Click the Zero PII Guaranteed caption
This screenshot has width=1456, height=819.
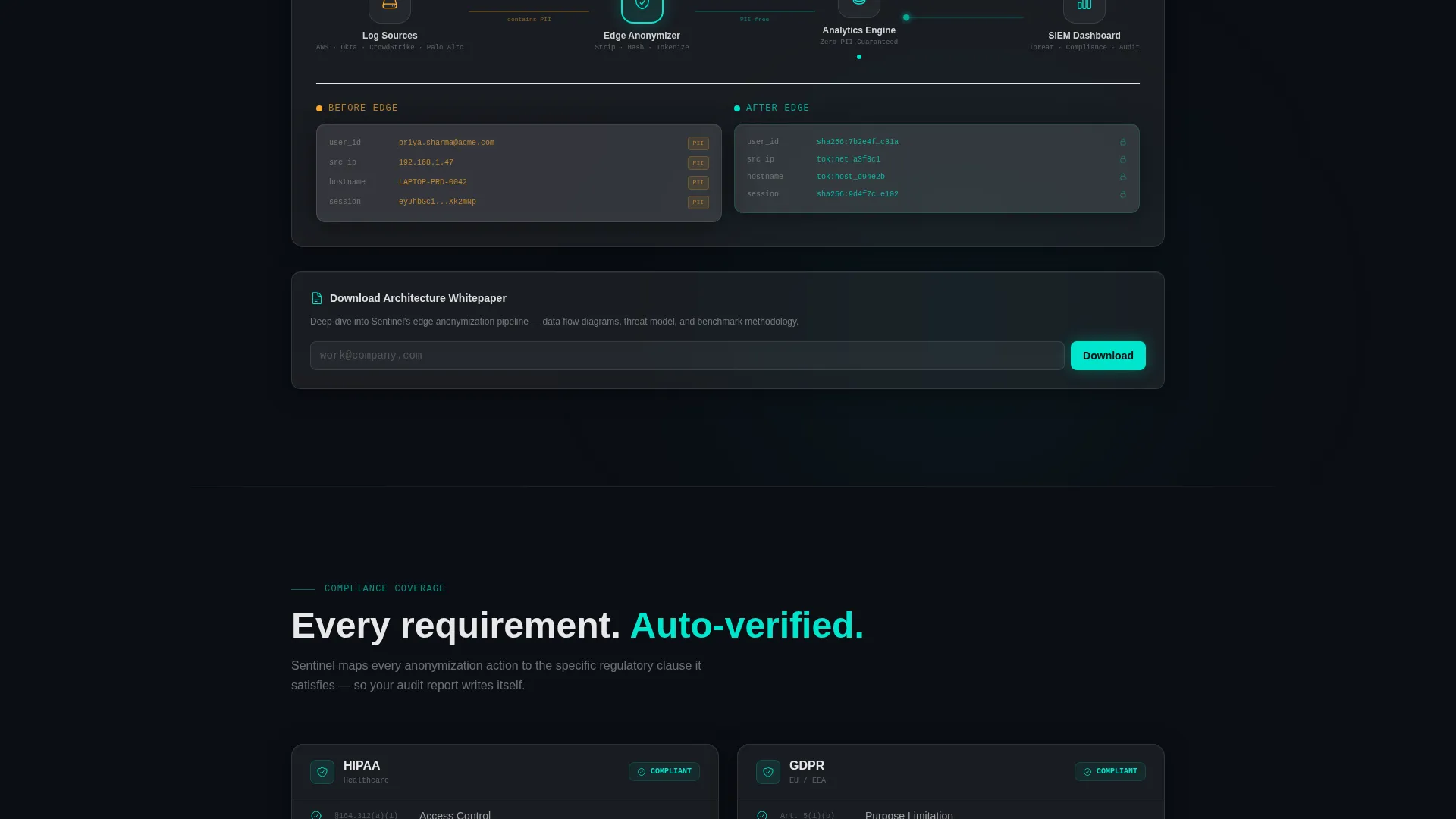[859, 42]
